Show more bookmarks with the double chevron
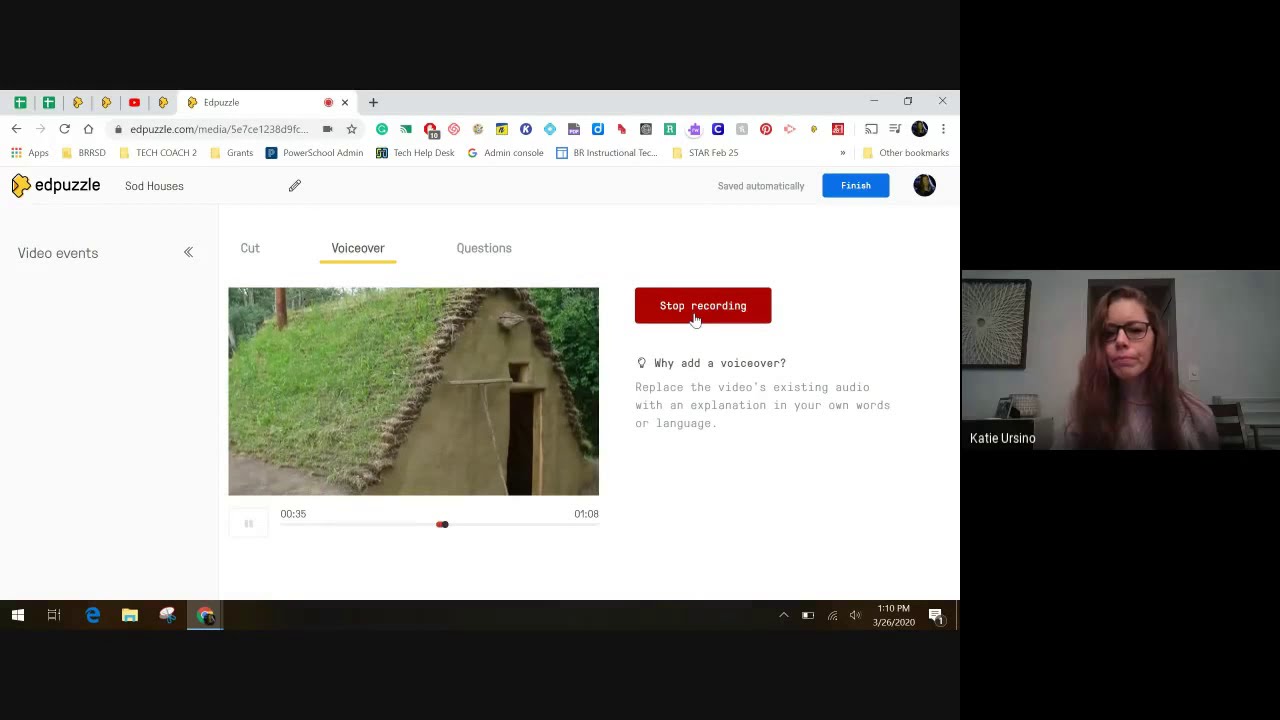This screenshot has width=1280, height=720. (x=843, y=153)
